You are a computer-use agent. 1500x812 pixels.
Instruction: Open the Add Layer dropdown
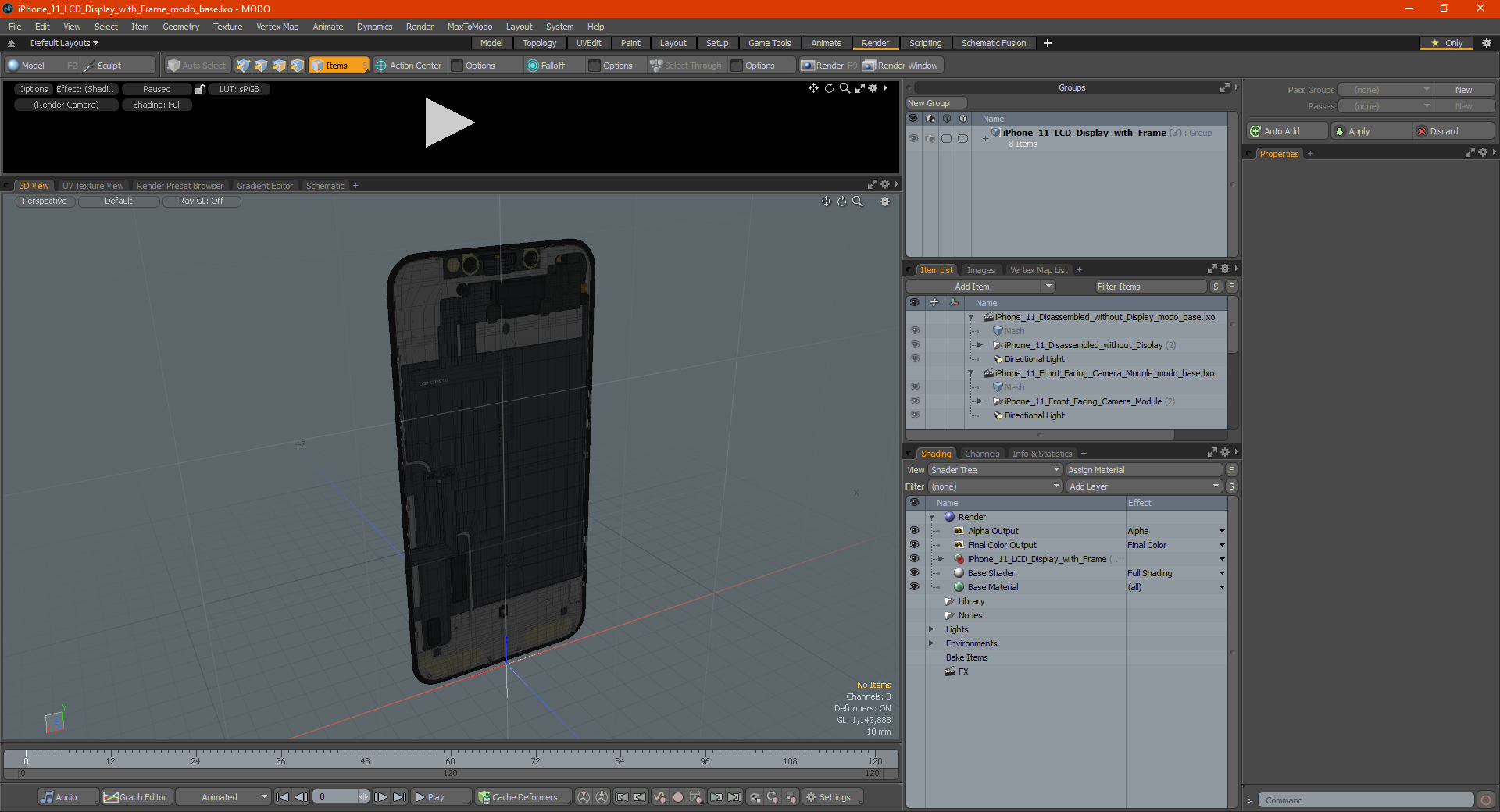pyautogui.click(x=1144, y=486)
